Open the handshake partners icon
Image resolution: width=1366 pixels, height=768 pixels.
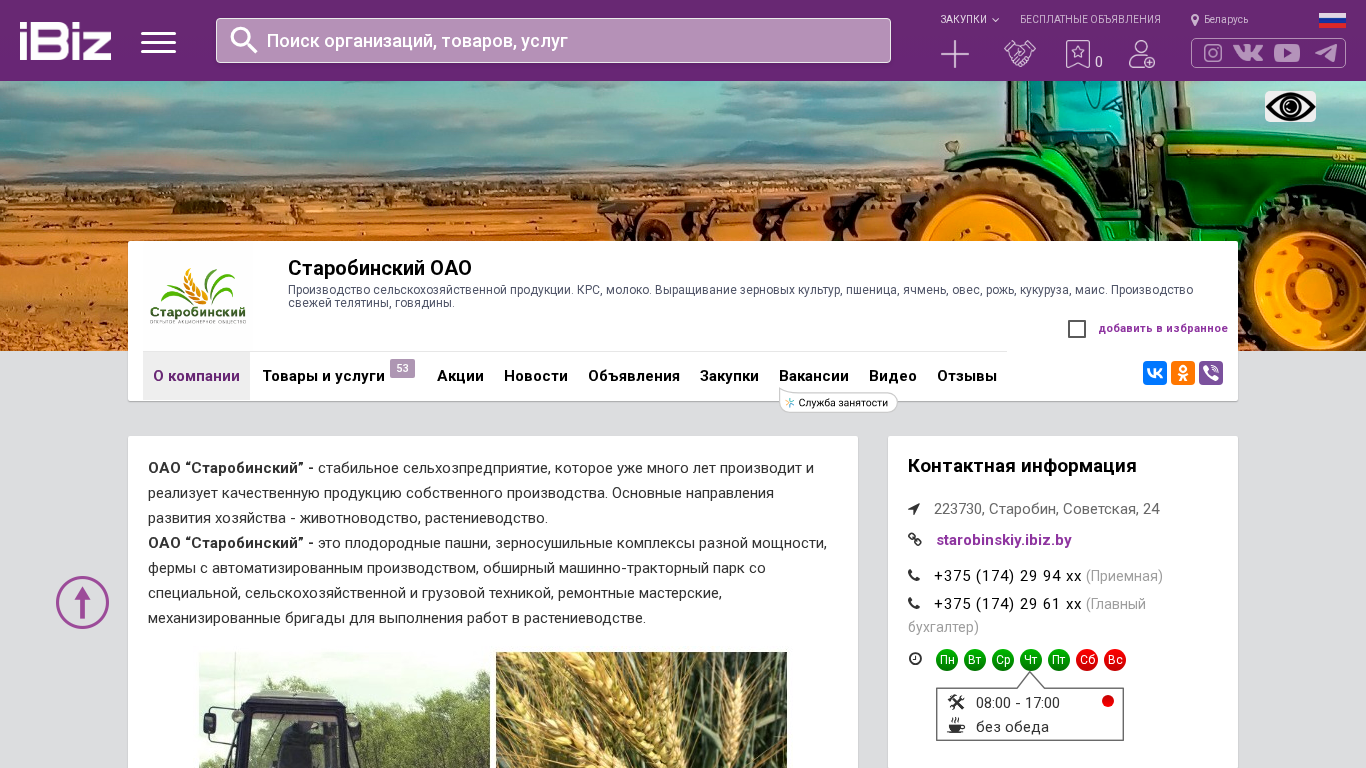click(1020, 54)
